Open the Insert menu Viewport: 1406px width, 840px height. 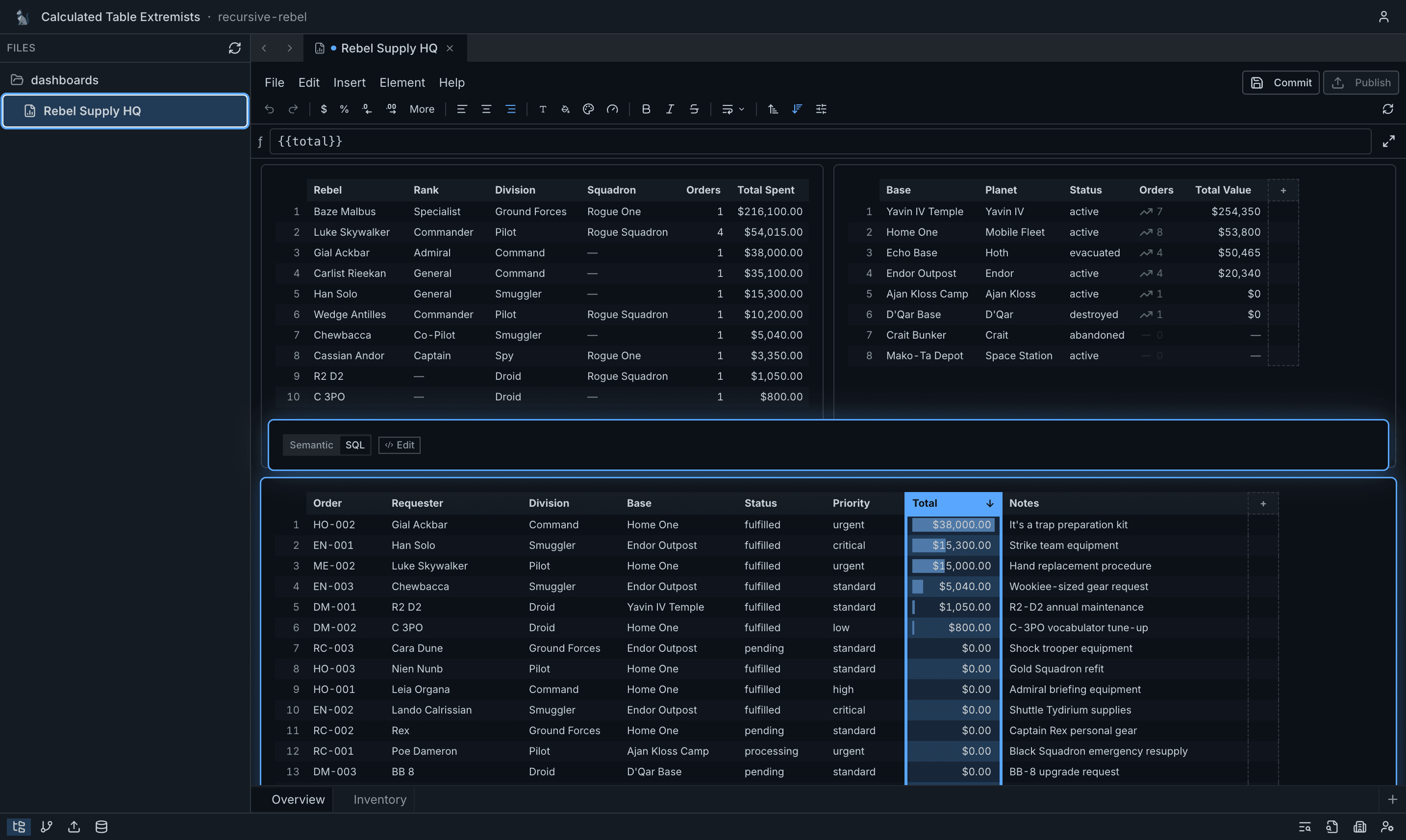click(350, 83)
